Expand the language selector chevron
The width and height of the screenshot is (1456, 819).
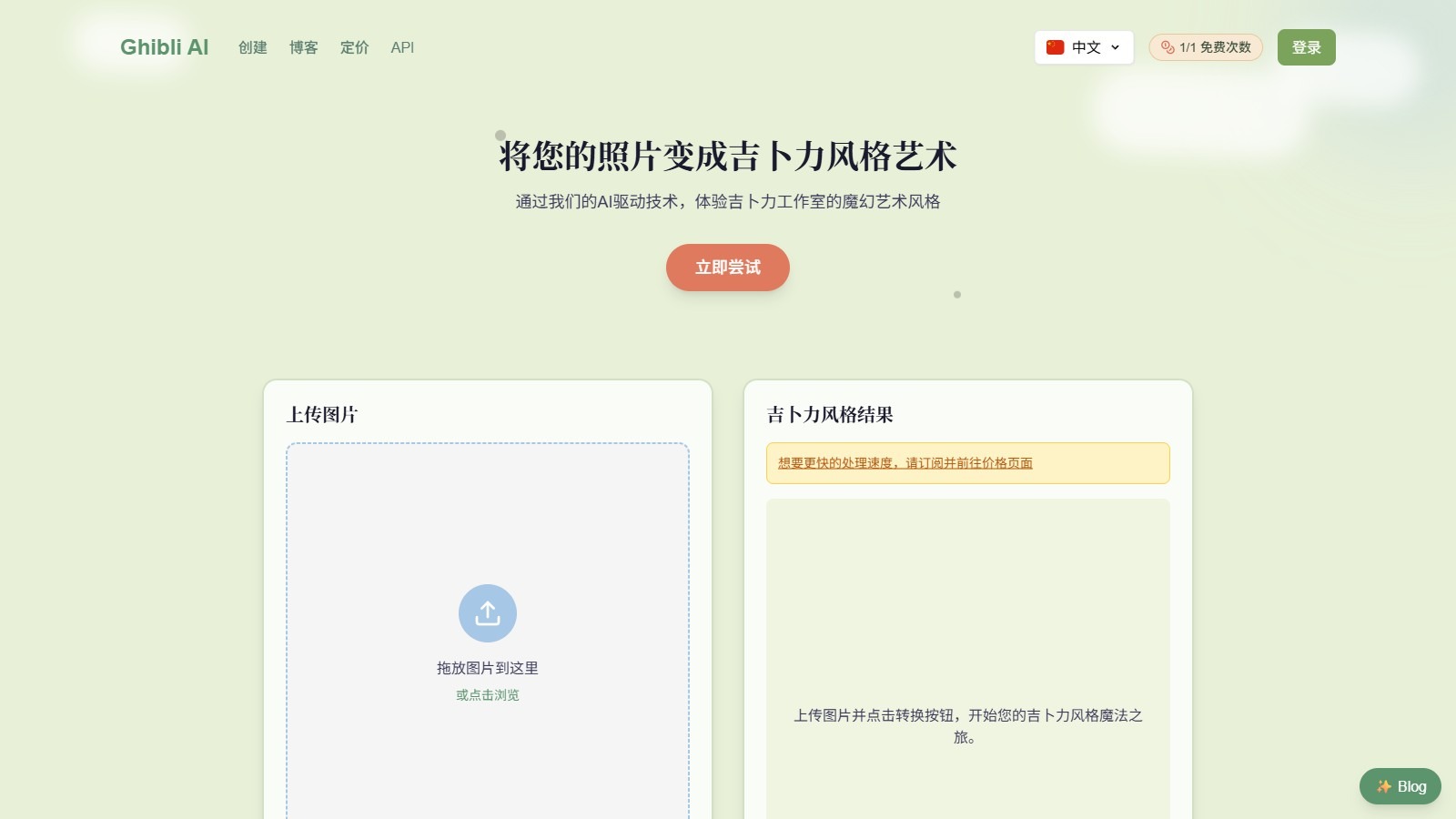(x=1115, y=47)
